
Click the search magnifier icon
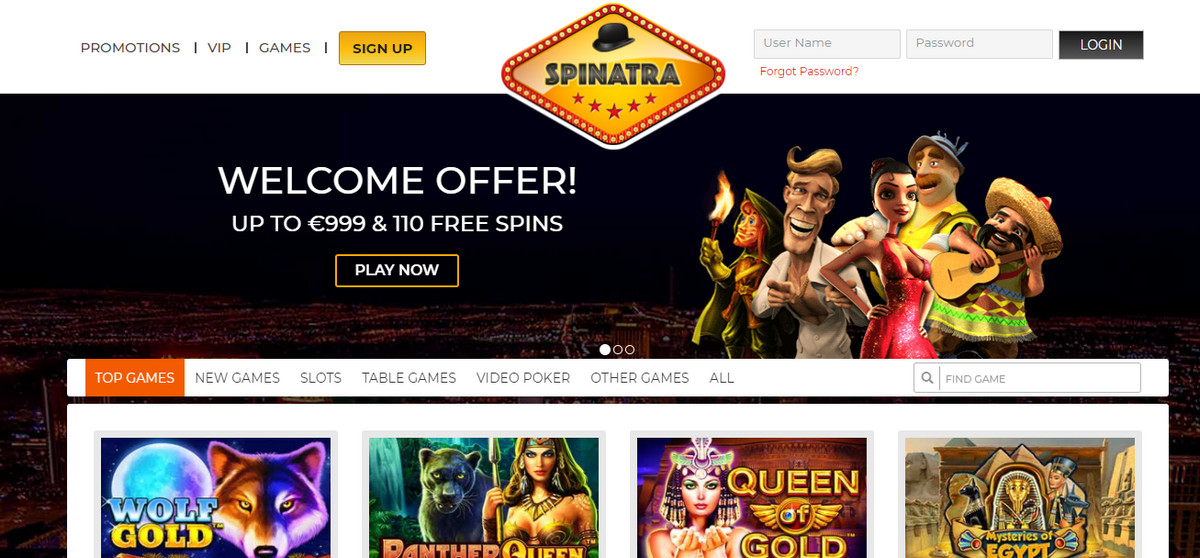click(927, 378)
